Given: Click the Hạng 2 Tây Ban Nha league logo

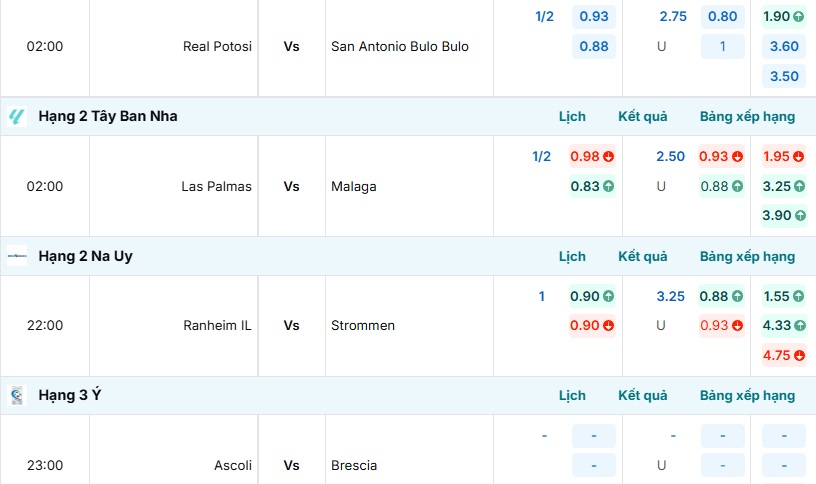Looking at the screenshot, I should [x=17, y=116].
